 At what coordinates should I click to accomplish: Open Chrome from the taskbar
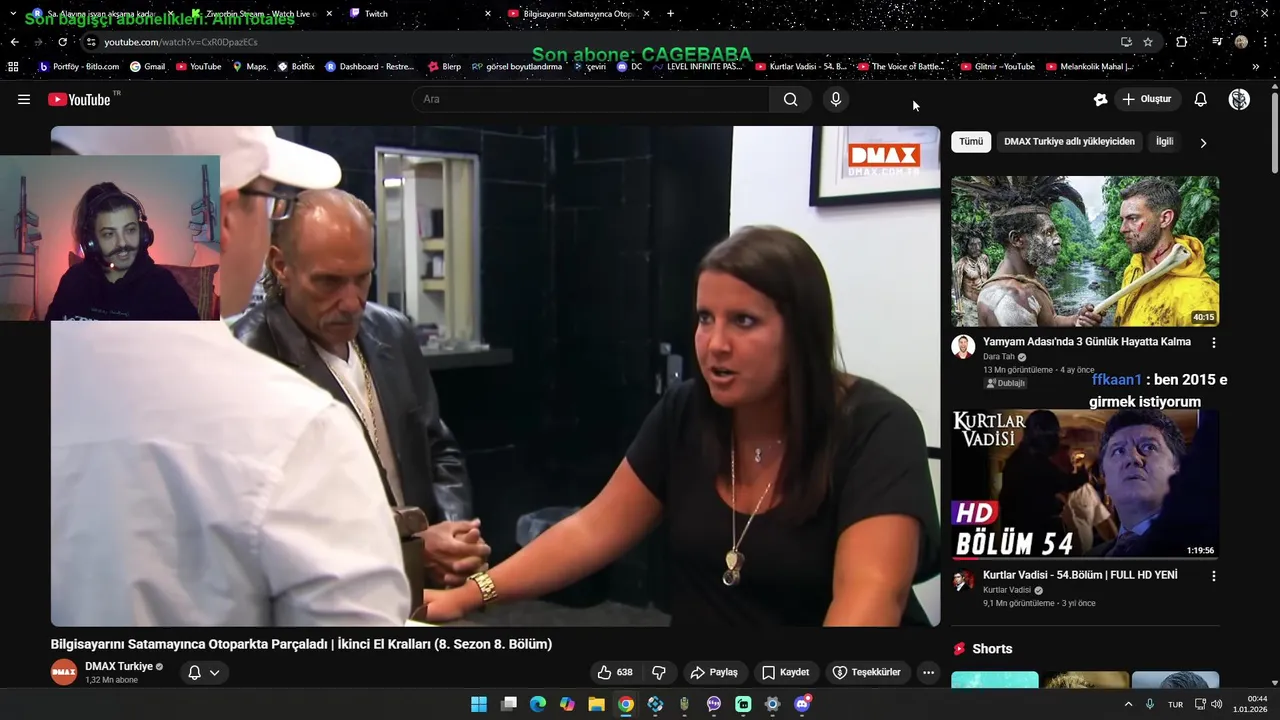(x=626, y=704)
